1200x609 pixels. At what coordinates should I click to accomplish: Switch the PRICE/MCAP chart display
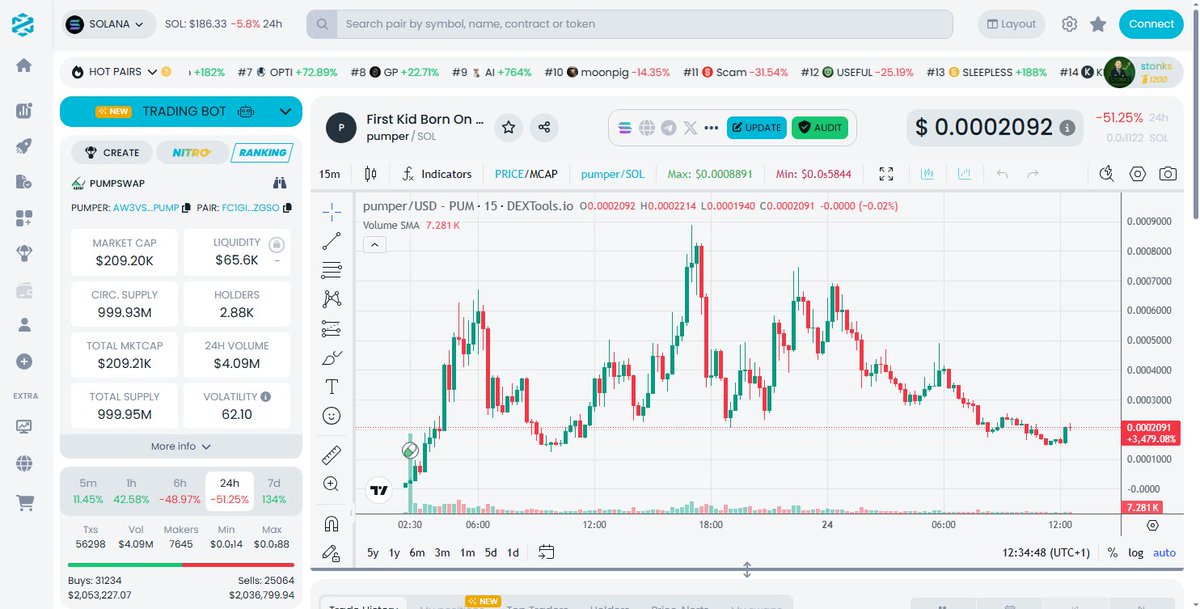click(x=526, y=174)
